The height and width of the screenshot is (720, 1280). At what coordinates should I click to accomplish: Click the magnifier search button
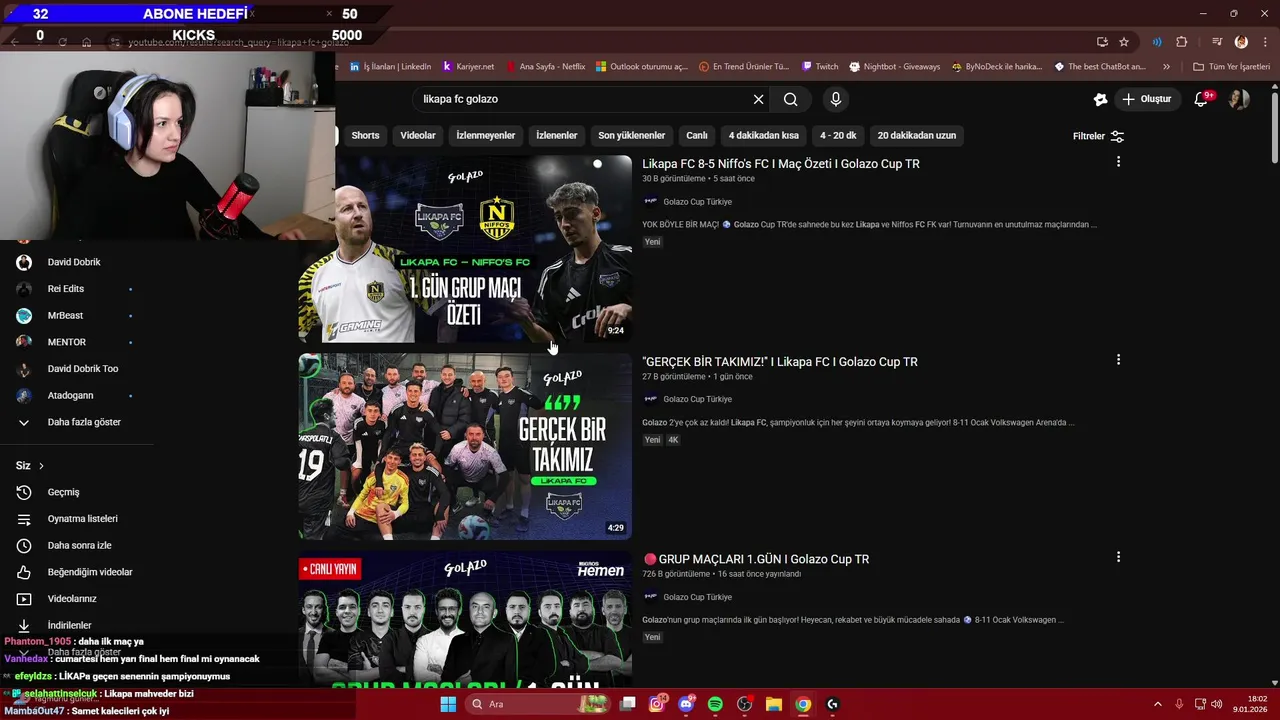click(791, 99)
